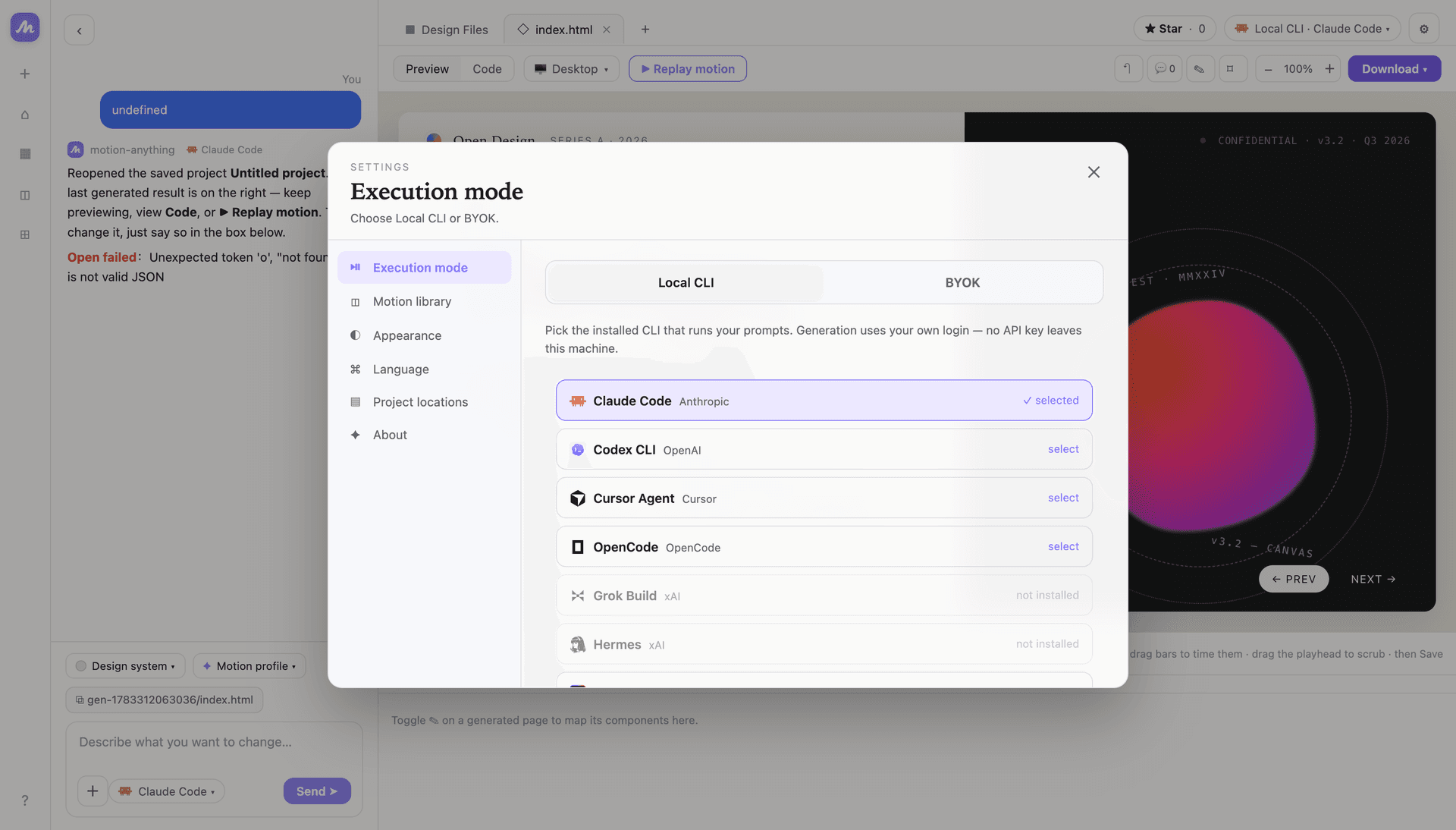Open the Motion profile dropdown
Image resolution: width=1456 pixels, height=830 pixels.
click(x=249, y=666)
